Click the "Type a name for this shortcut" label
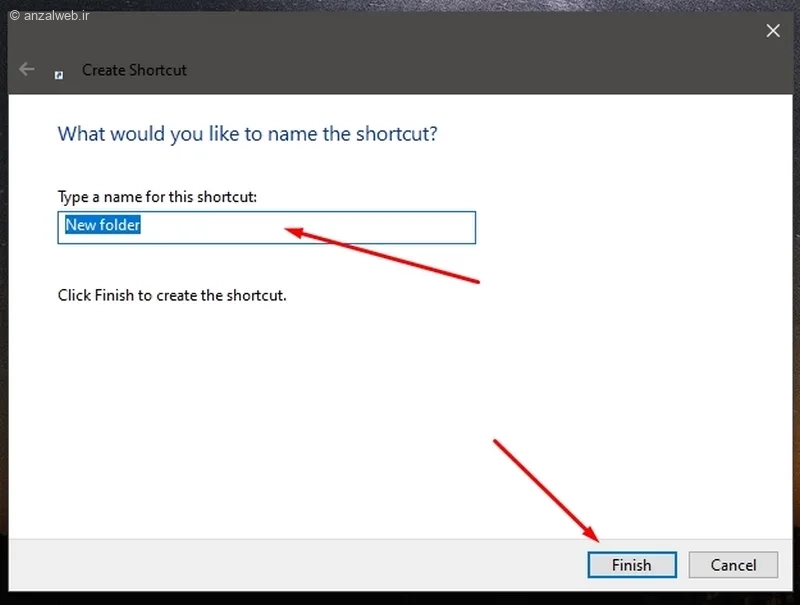 coord(157,197)
